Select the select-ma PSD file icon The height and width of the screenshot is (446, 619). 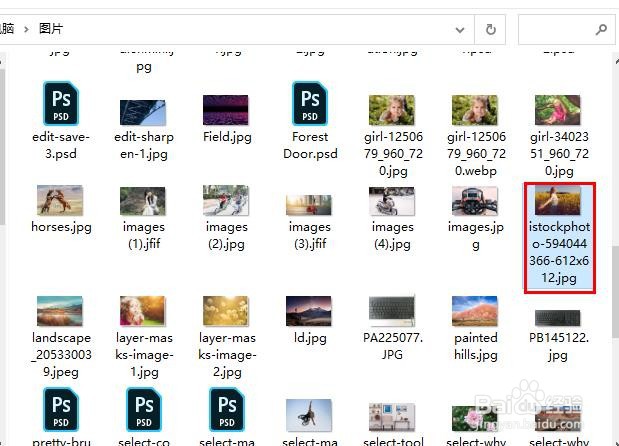(x=227, y=410)
